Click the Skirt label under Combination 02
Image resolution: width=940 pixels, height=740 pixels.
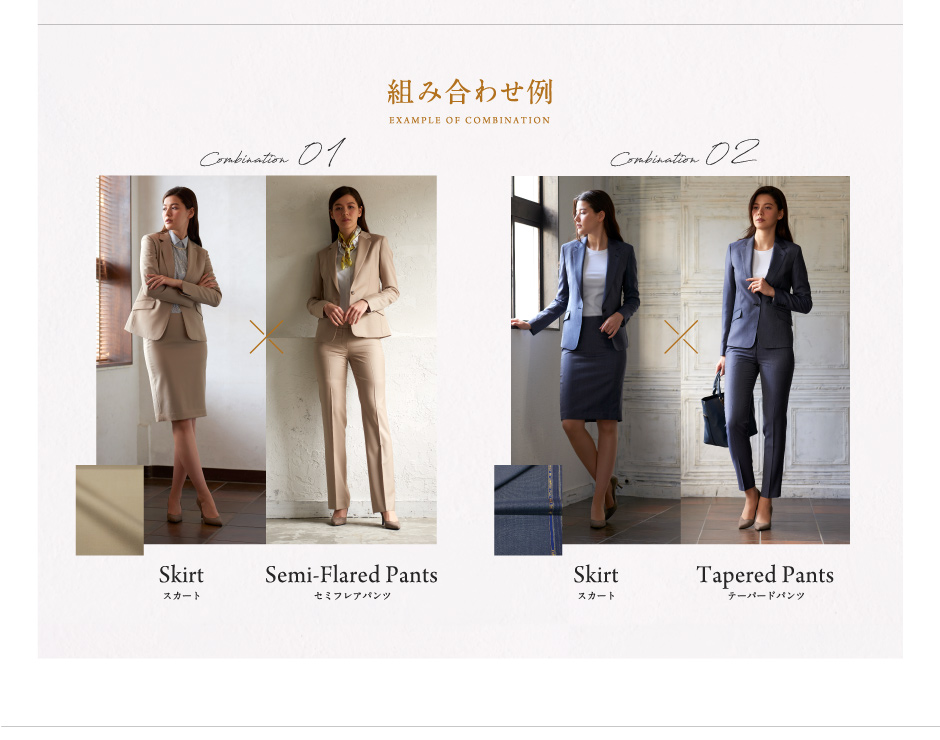click(x=596, y=574)
